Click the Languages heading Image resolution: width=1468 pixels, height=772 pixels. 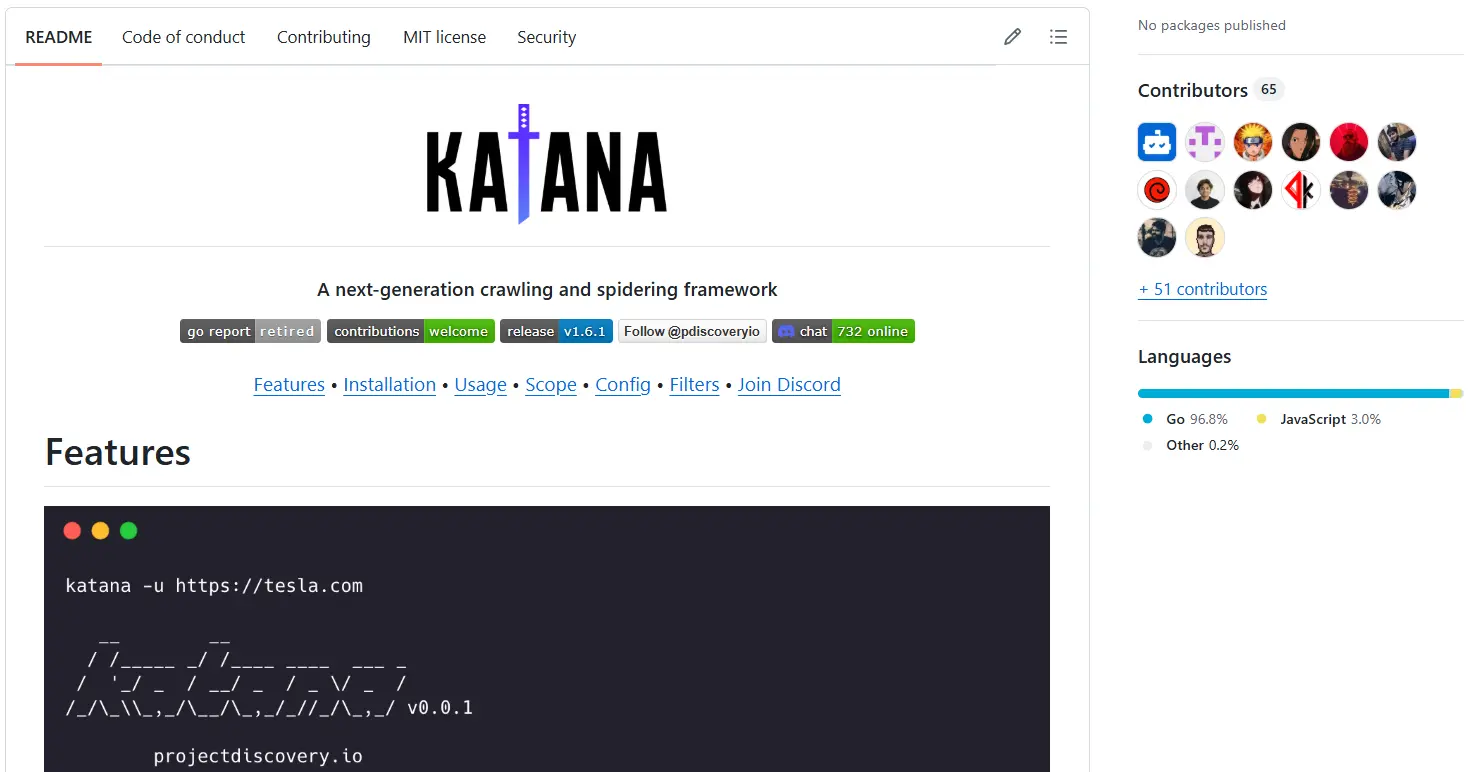click(x=1185, y=357)
